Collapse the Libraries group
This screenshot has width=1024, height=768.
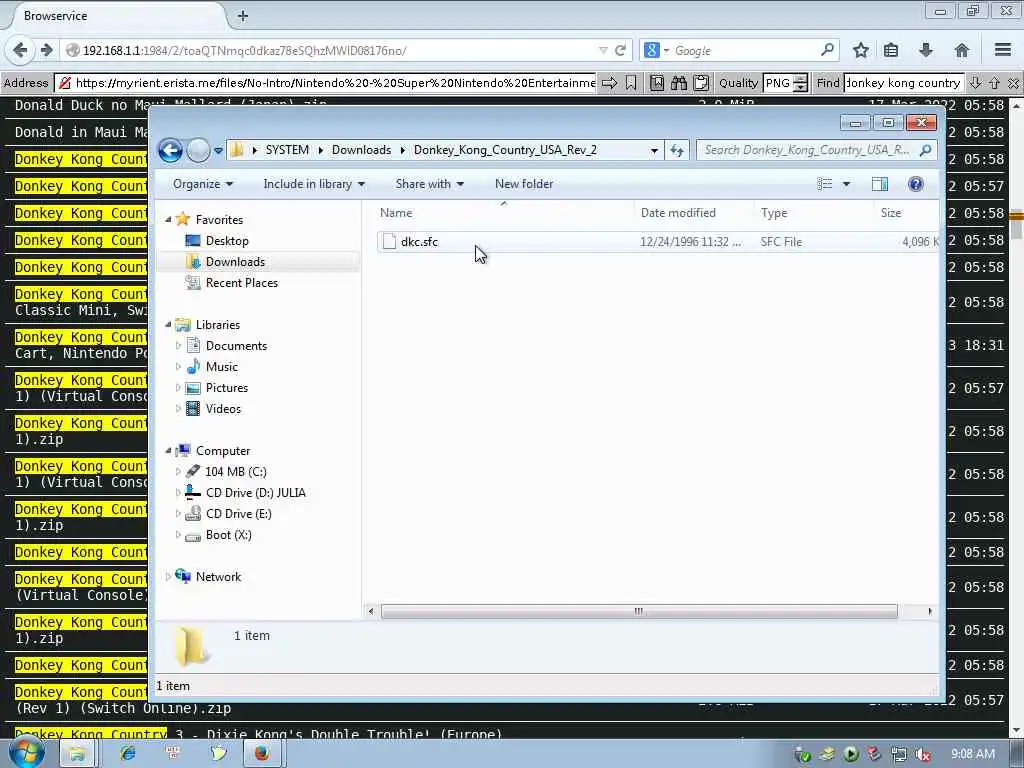click(x=168, y=325)
